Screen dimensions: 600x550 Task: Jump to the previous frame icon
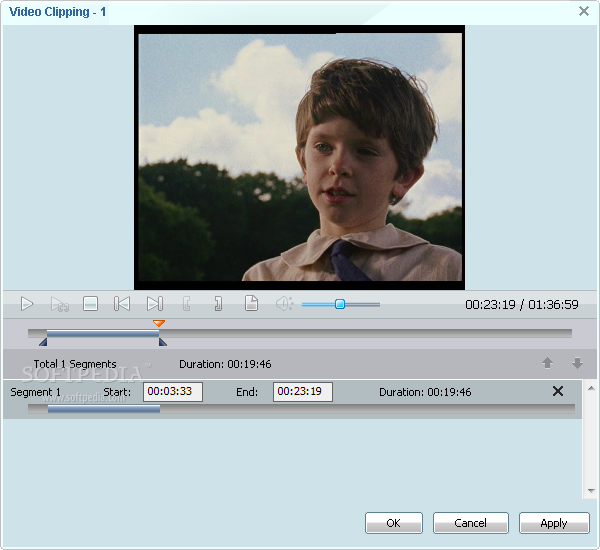coord(122,304)
